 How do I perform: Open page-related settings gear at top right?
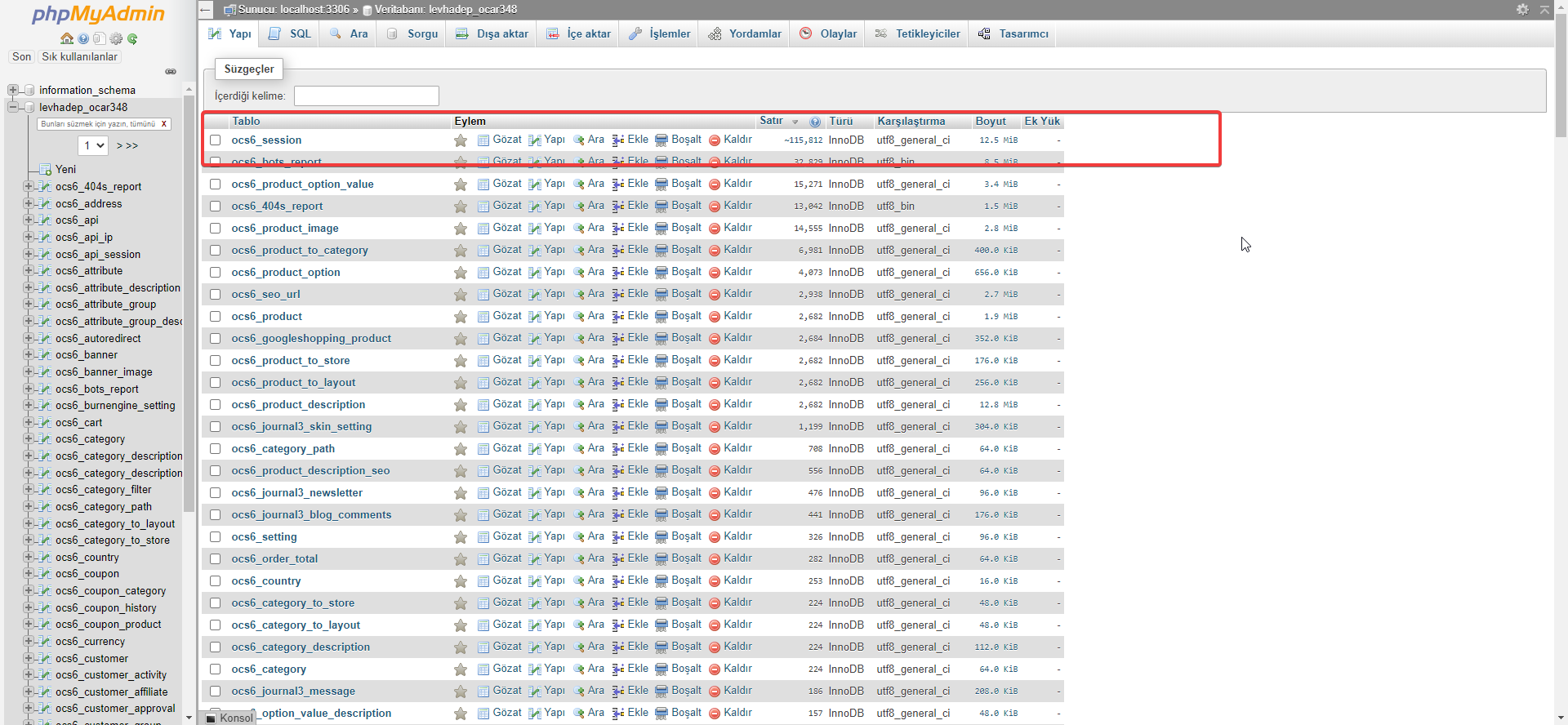1522,9
